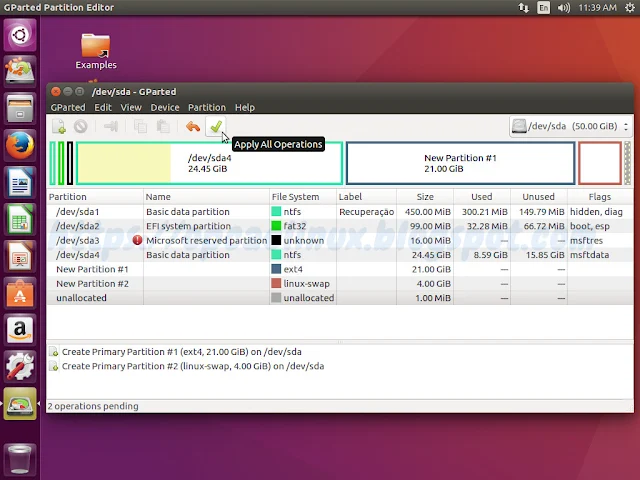The image size is (640, 480).
Task: Undo last operation with orange arrow
Action: (x=193, y=127)
